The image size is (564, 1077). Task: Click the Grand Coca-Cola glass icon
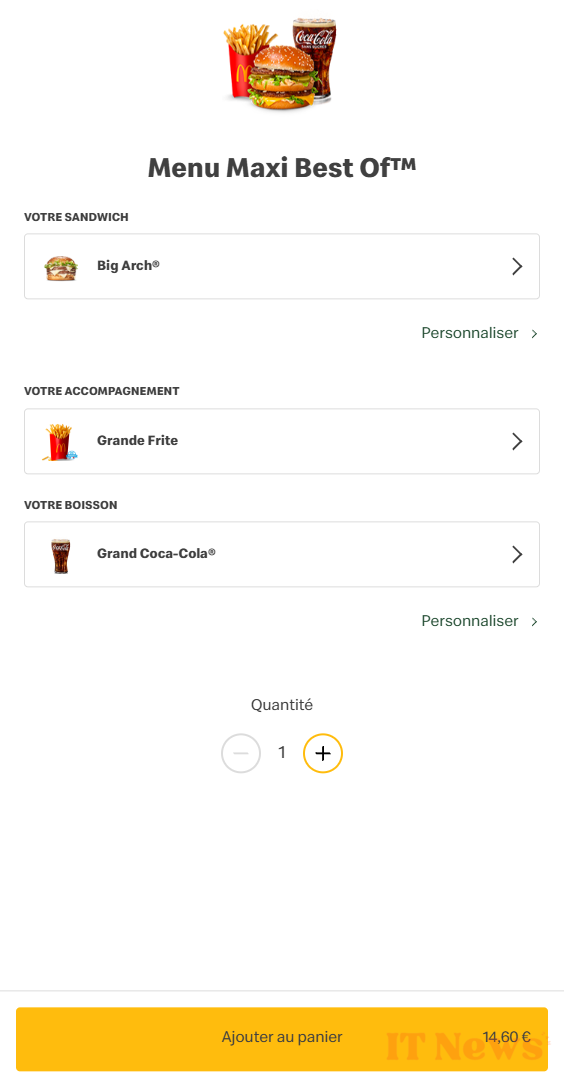tap(61, 556)
